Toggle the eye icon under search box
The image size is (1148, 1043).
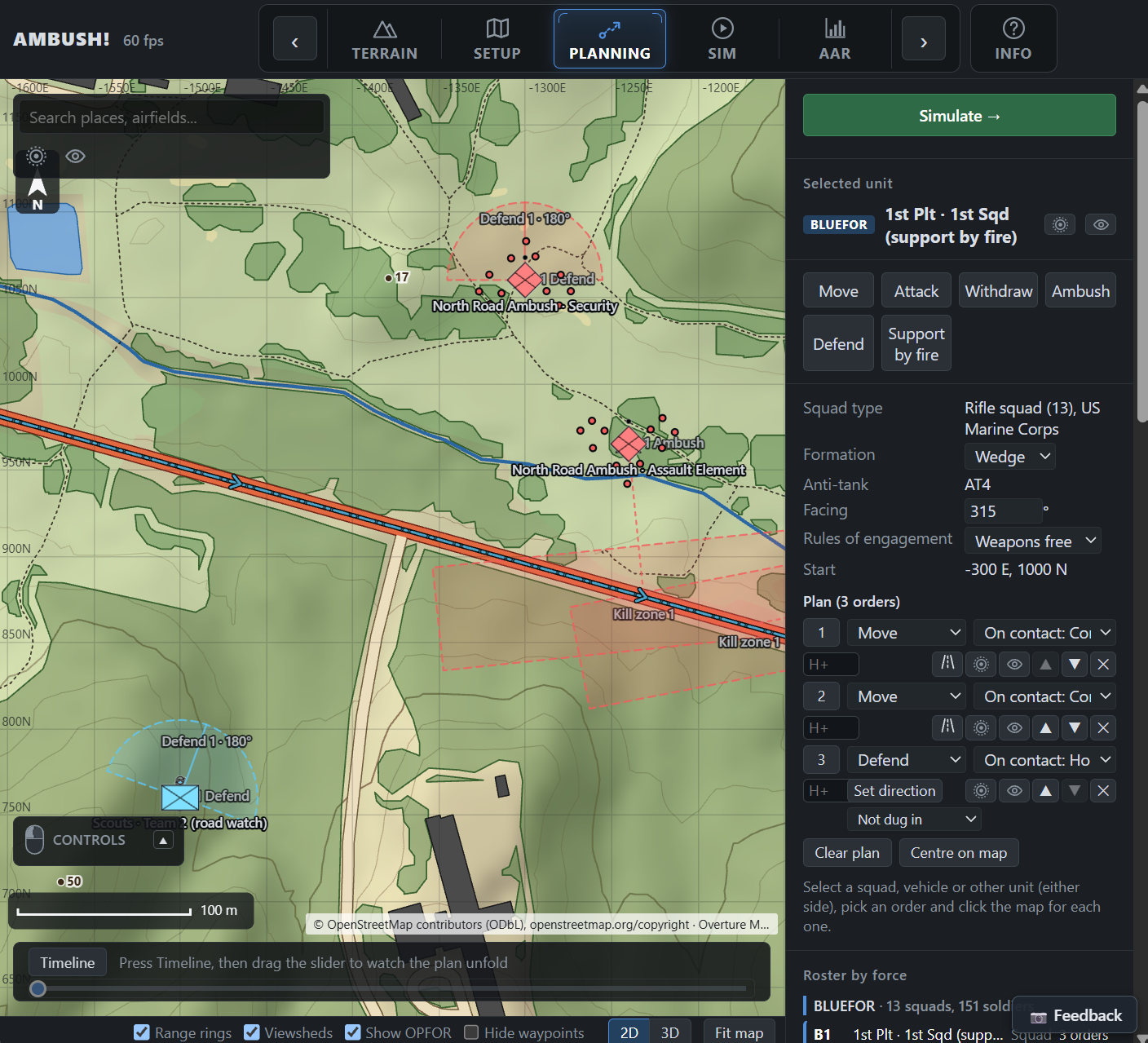[76, 157]
